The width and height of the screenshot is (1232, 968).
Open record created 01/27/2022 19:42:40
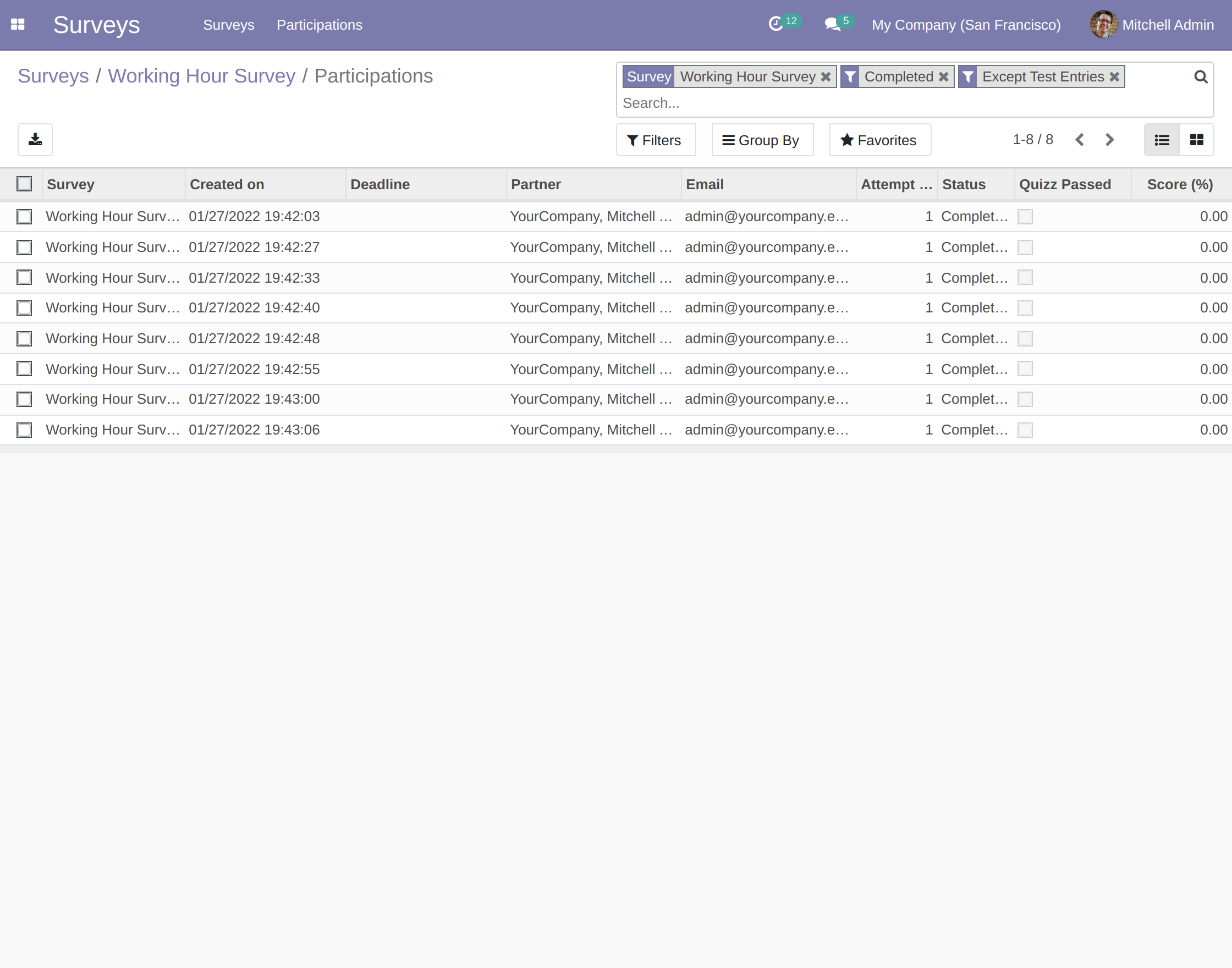(x=254, y=308)
